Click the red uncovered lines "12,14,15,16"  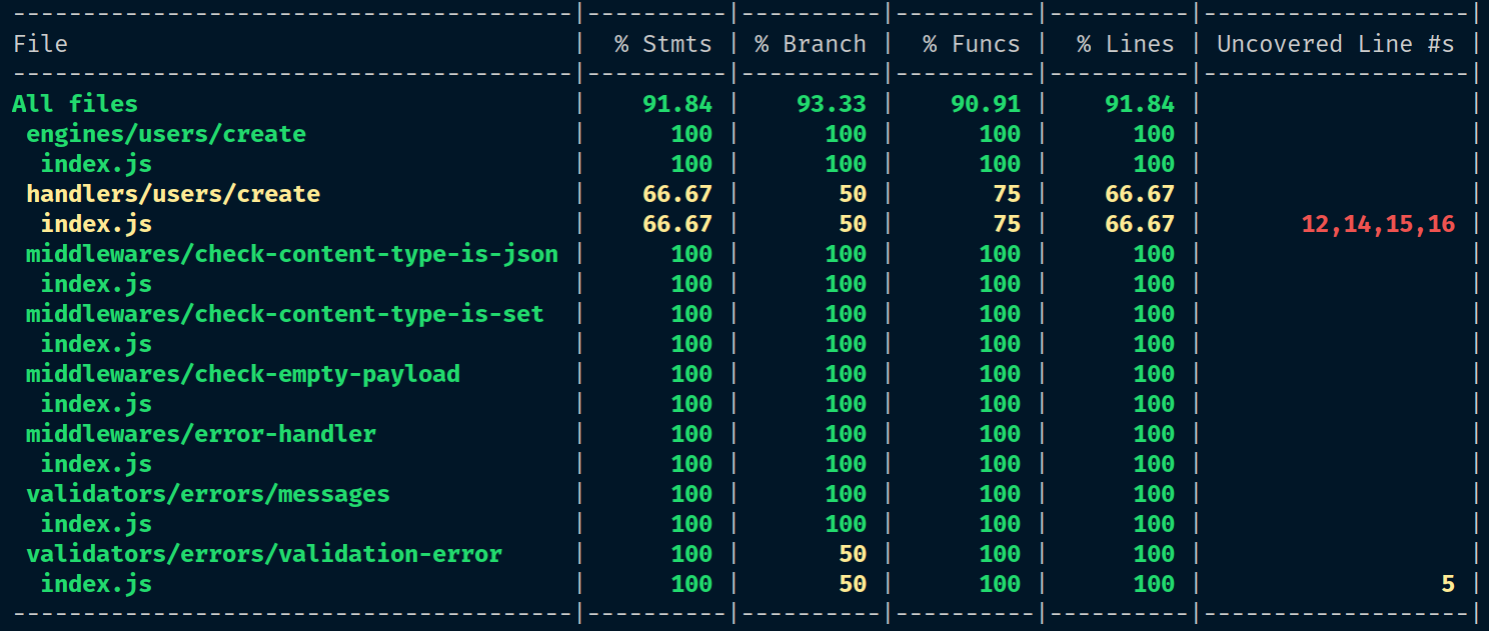click(x=1378, y=224)
